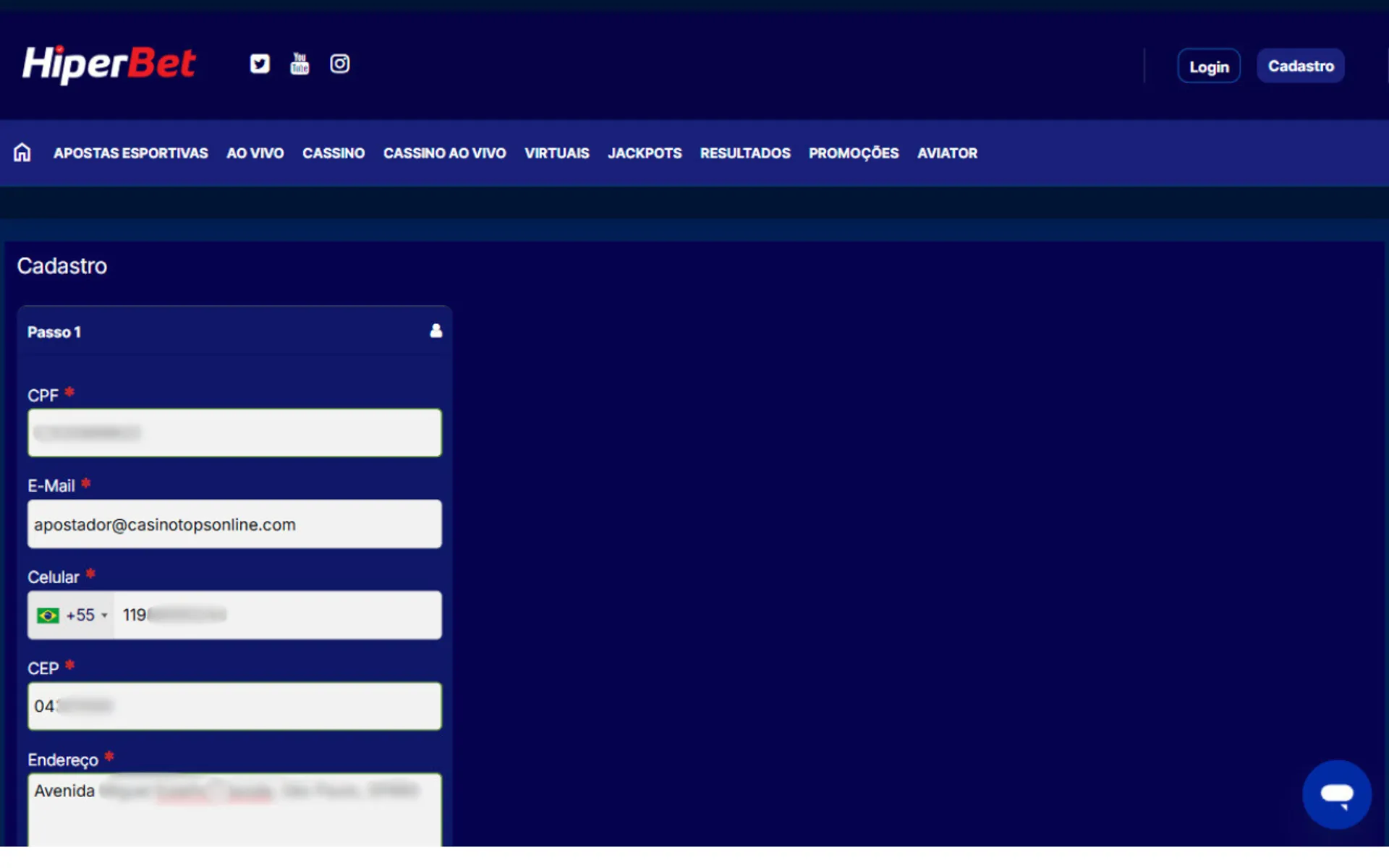Launch the Aviator menu link
The height and width of the screenshot is (868, 1389).
pyautogui.click(x=946, y=153)
